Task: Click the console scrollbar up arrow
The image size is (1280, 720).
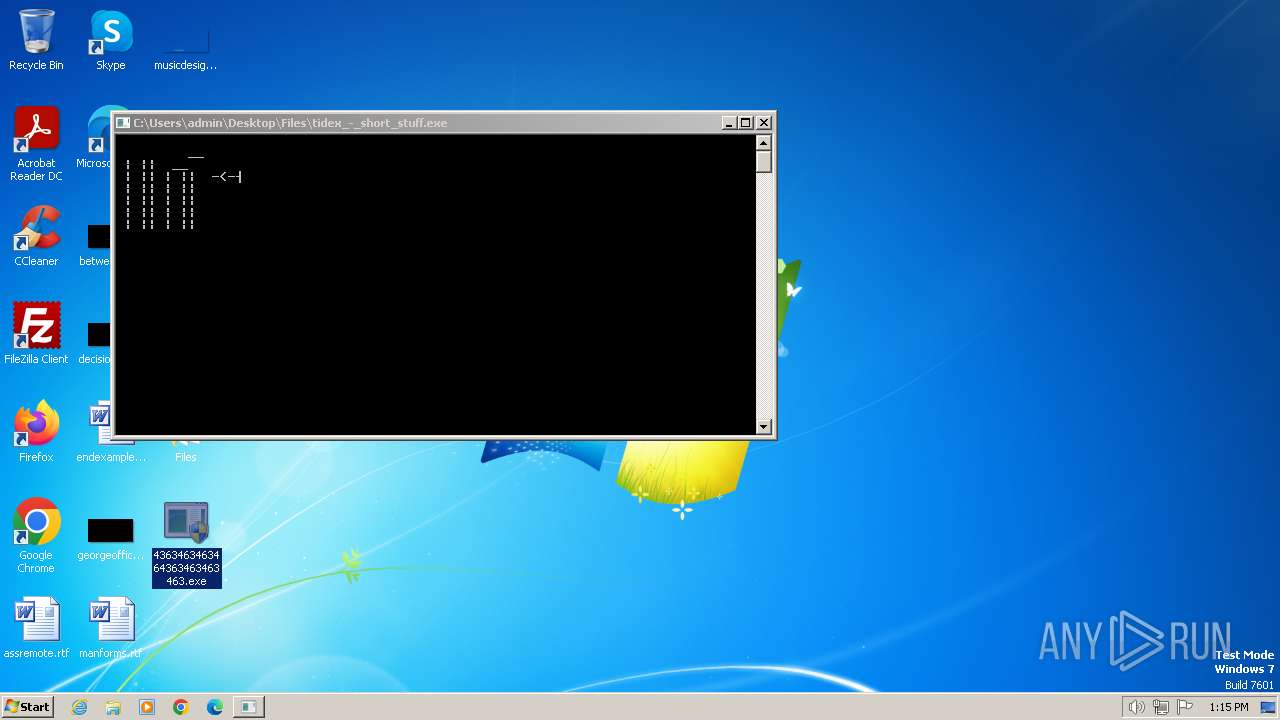Action: (x=764, y=142)
